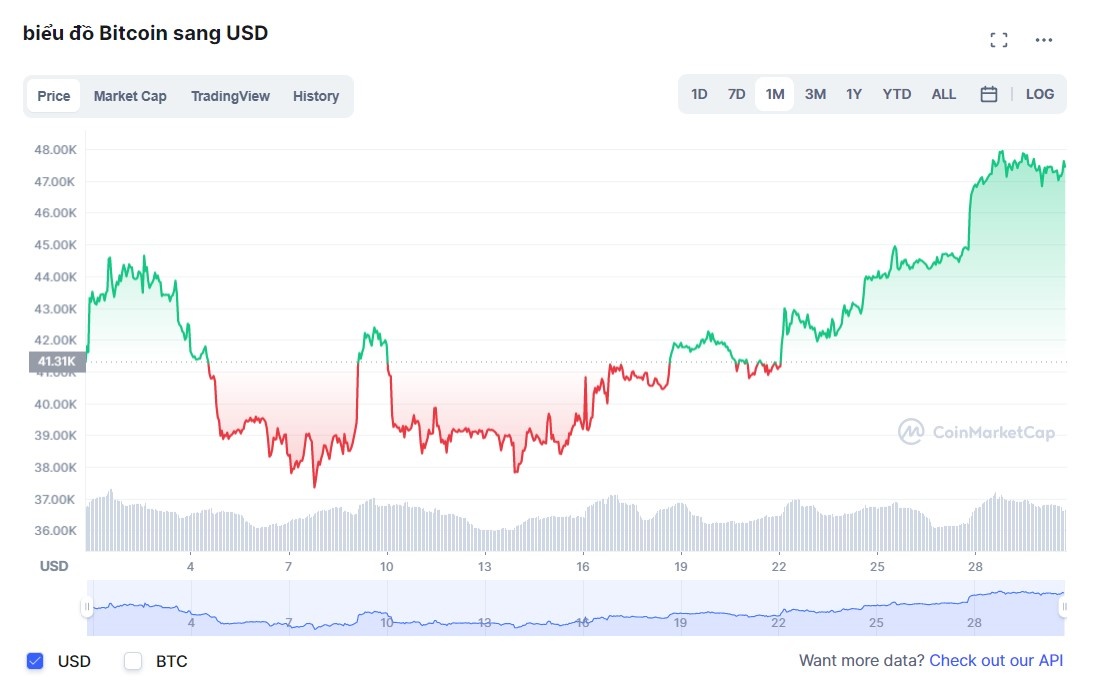Viewport: 1093px width, 685px height.
Task: Toggle the 3M time range button
Action: 815,93
